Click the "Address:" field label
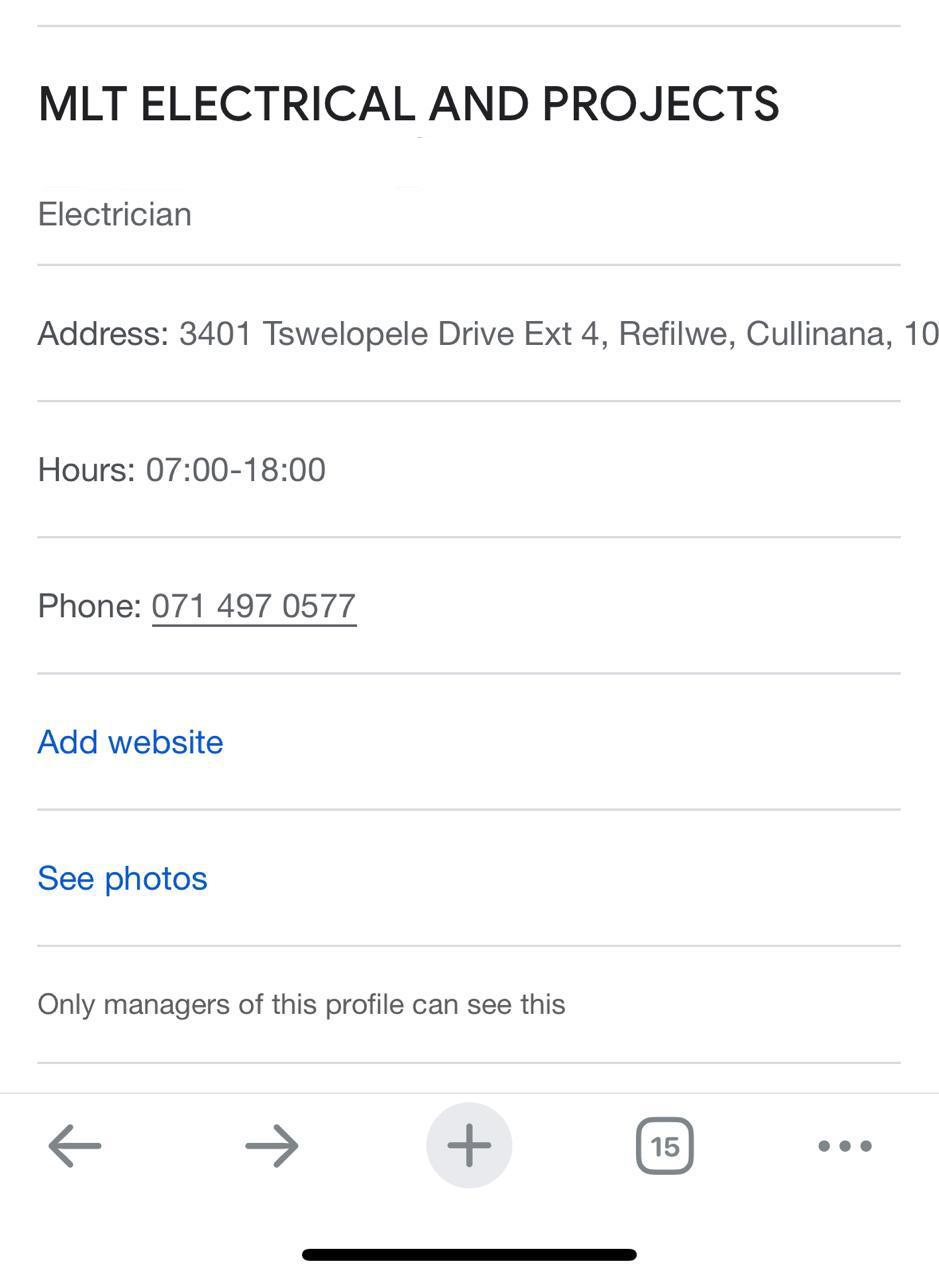The image size is (939, 1280). tap(103, 334)
